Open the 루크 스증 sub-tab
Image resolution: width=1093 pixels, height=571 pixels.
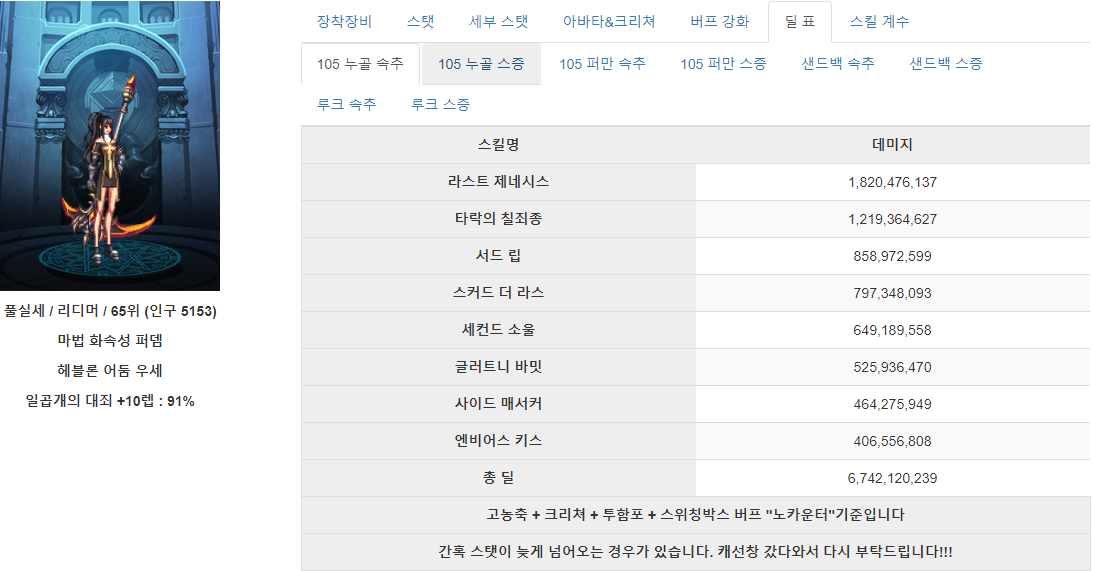(x=440, y=105)
